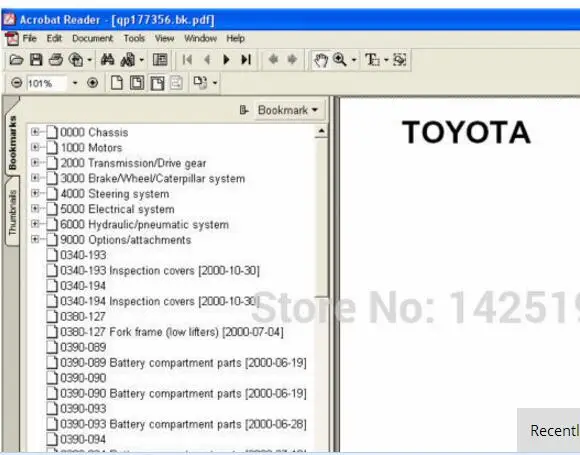Select the Zoom In magnifier tool

[x=340, y=60]
